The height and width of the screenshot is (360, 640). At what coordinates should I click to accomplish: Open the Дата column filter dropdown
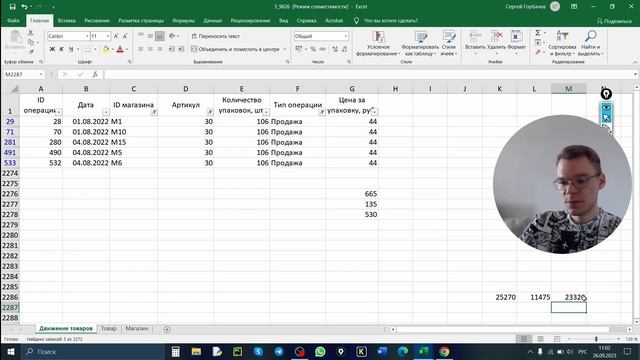point(106,112)
